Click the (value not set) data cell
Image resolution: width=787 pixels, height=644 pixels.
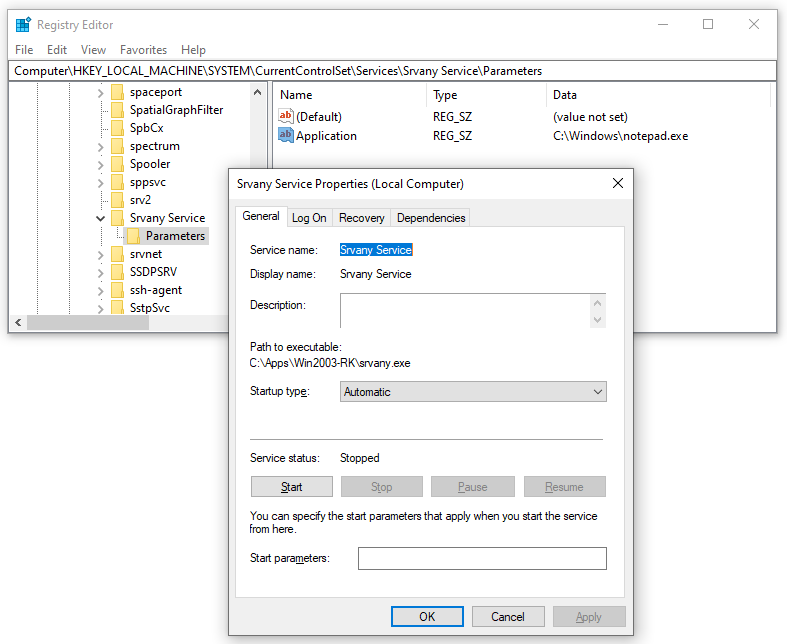pos(590,116)
